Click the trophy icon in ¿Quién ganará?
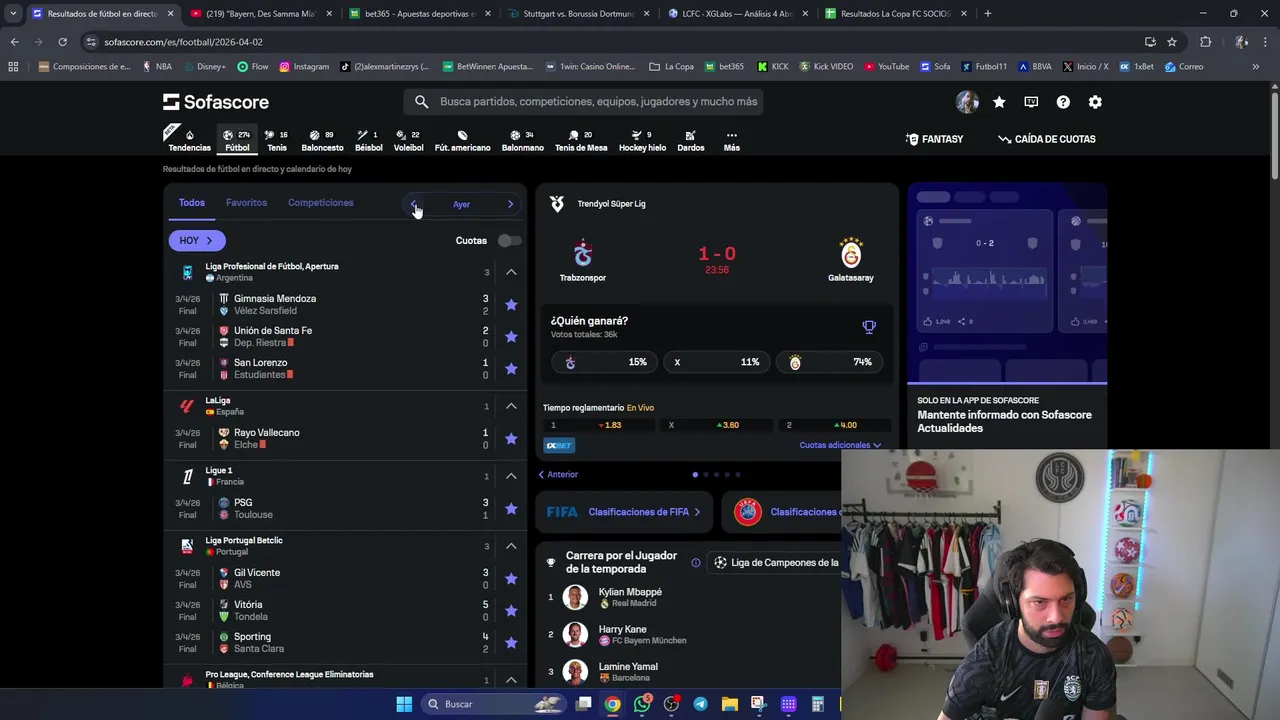This screenshot has height=720, width=1280. [869, 327]
